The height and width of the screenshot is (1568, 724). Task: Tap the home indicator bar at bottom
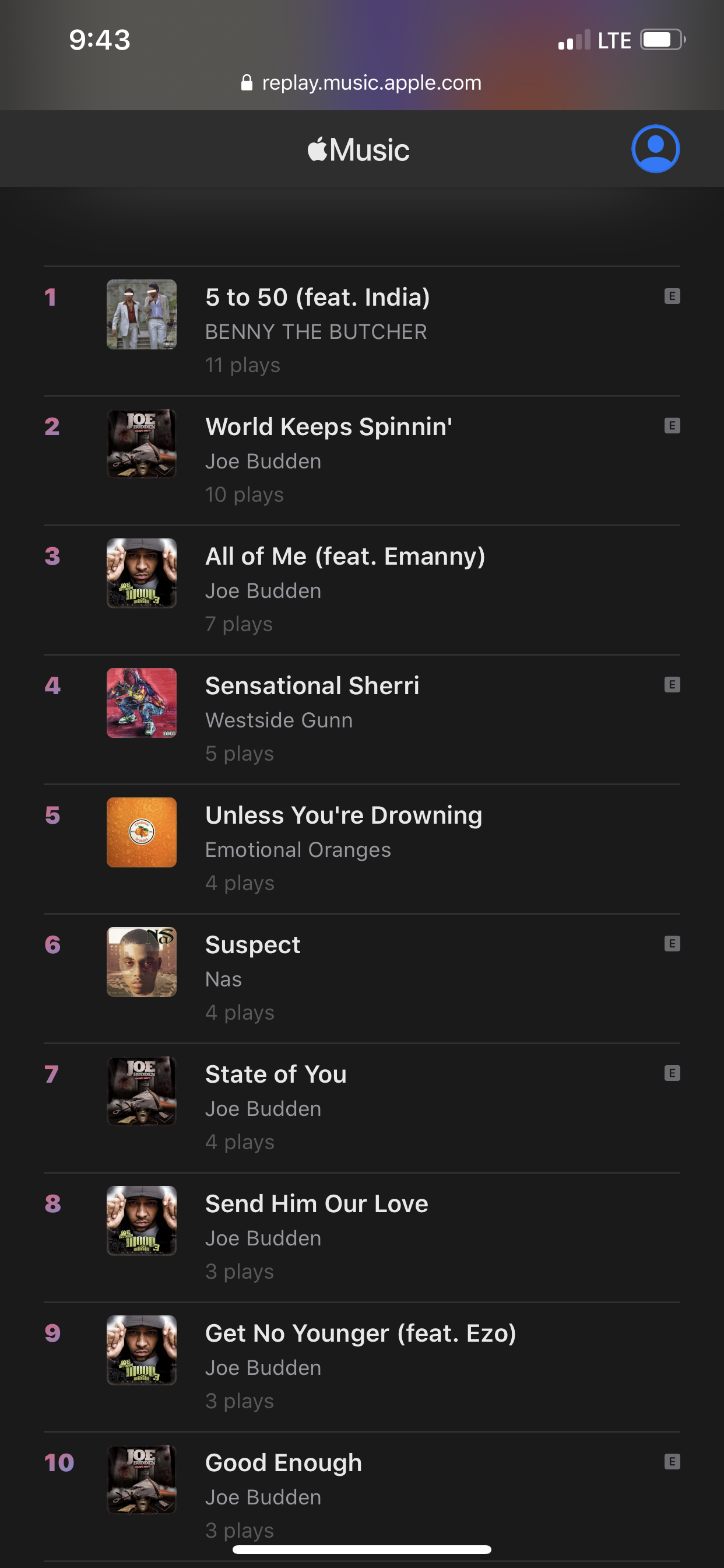click(x=362, y=1549)
